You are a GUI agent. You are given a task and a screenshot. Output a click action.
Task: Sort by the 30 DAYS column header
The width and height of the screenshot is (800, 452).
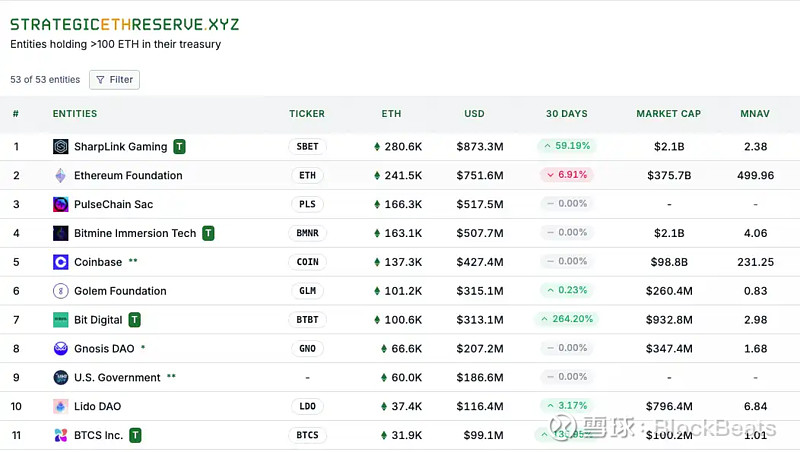[567, 114]
